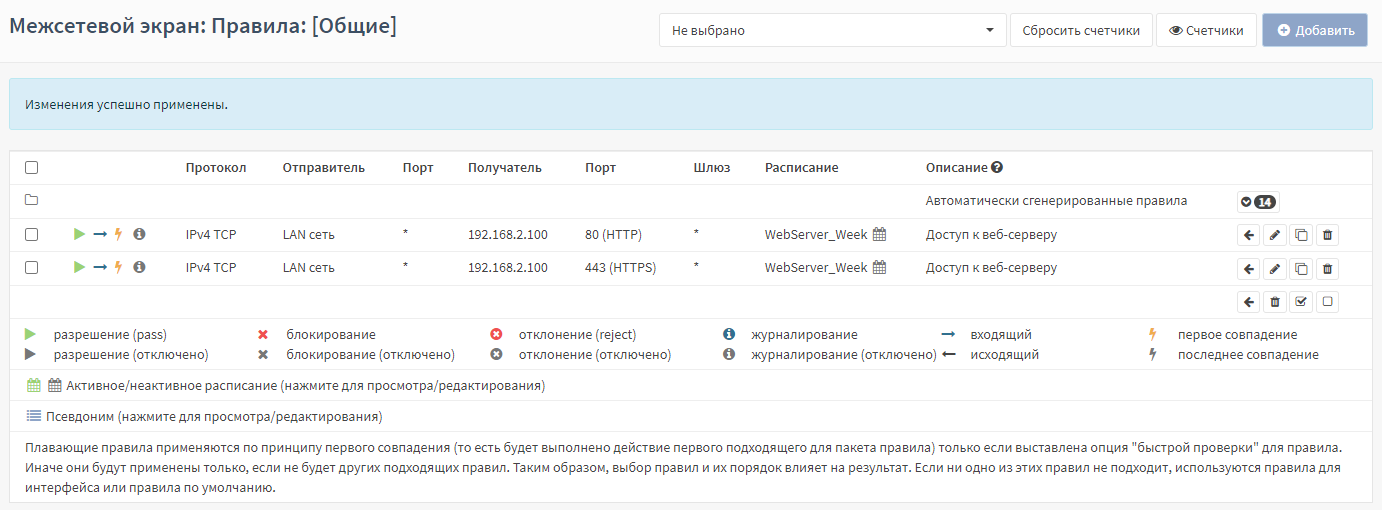
Task: Click Доступ к веб-серверу in HTTP row
Action: coord(991,235)
